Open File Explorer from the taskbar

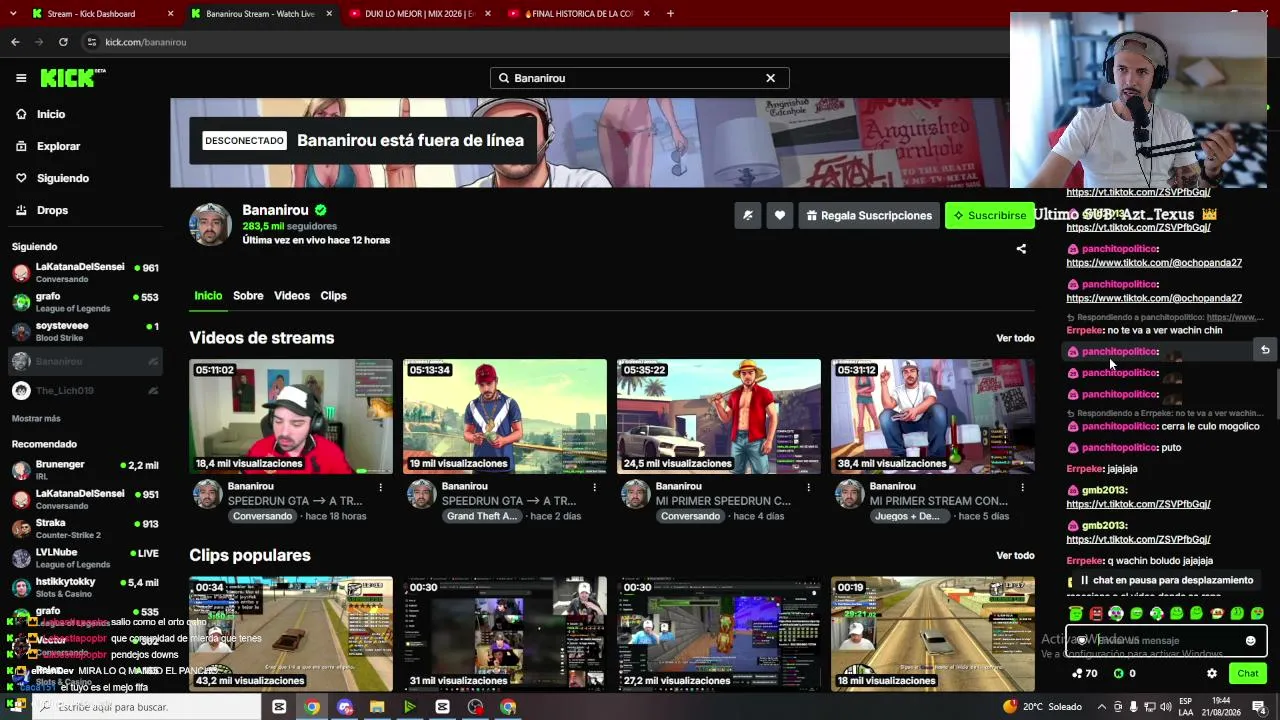pos(377,707)
